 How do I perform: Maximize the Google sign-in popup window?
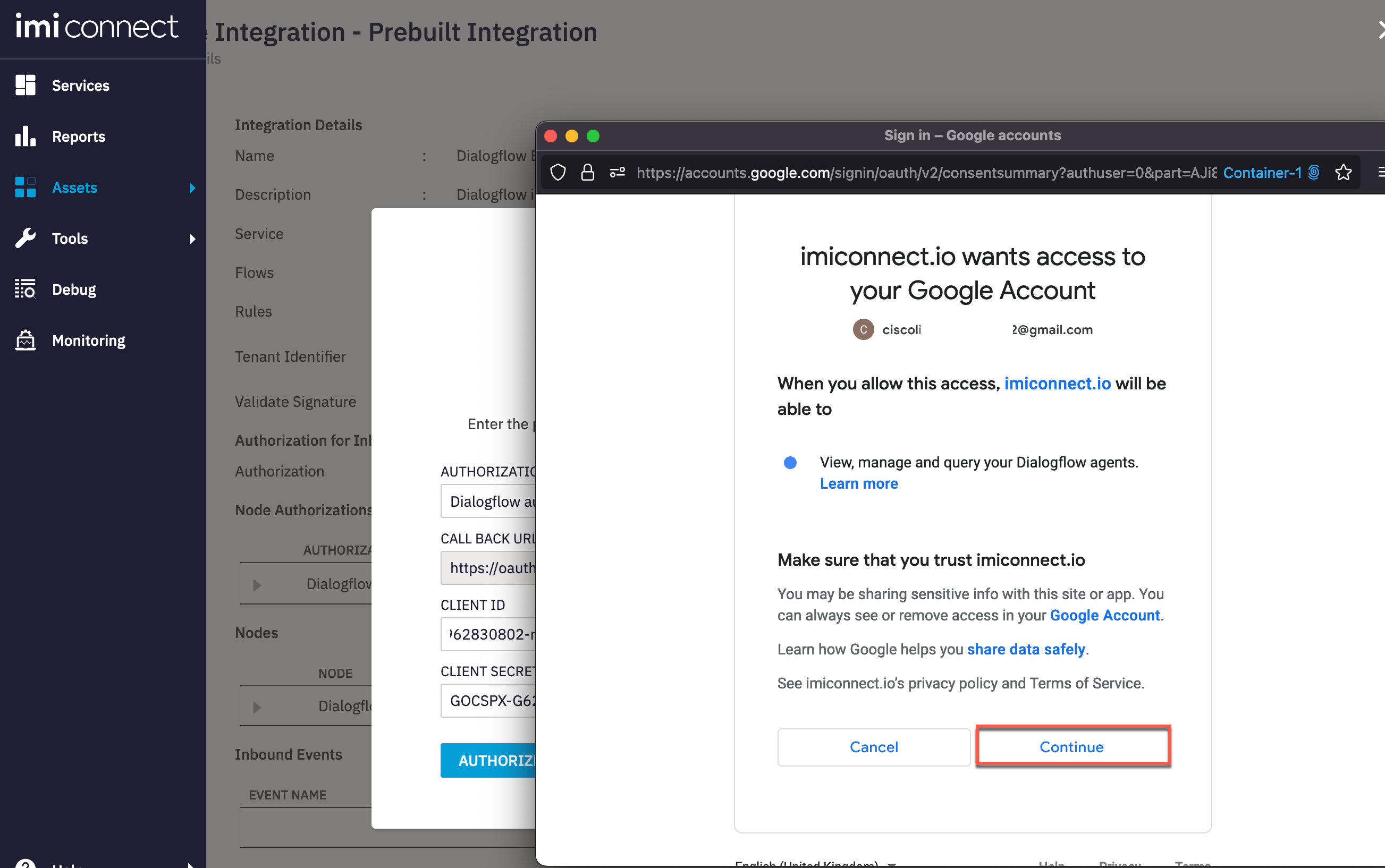(x=593, y=135)
